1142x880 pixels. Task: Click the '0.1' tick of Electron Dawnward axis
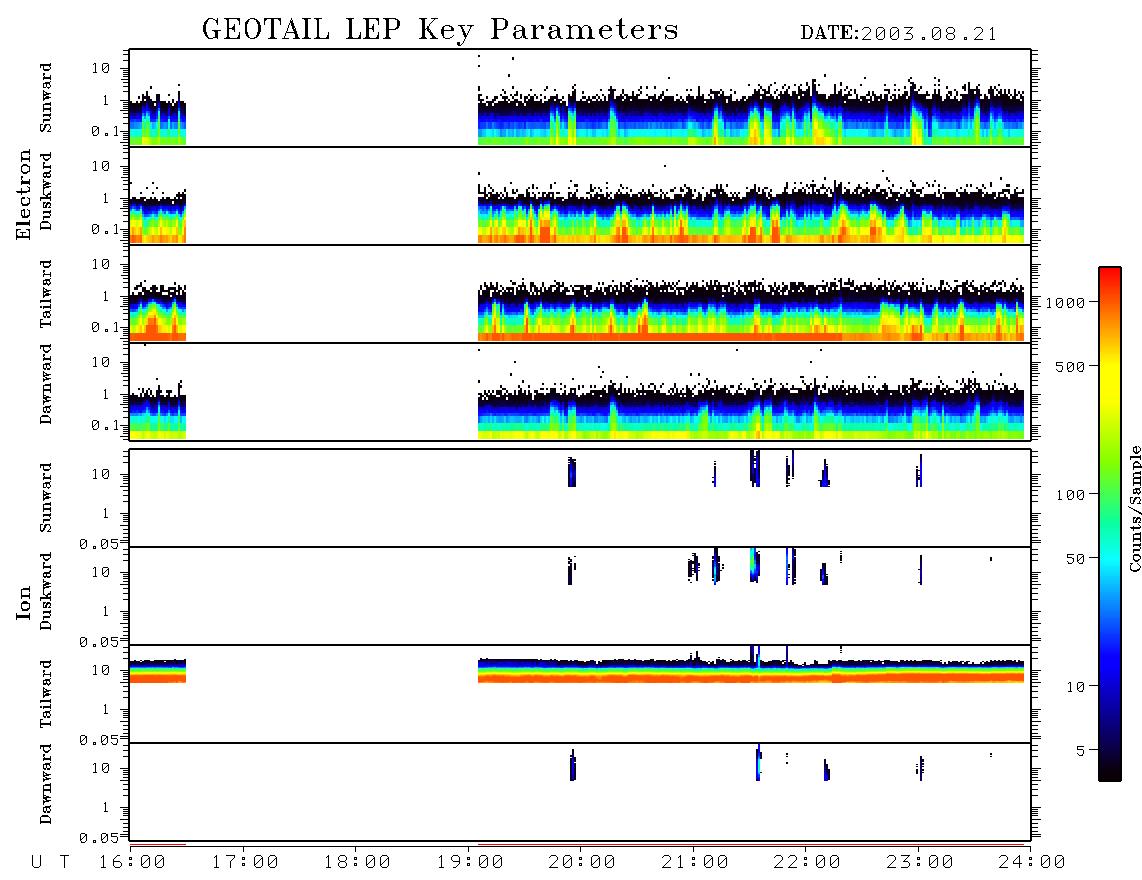[104, 425]
